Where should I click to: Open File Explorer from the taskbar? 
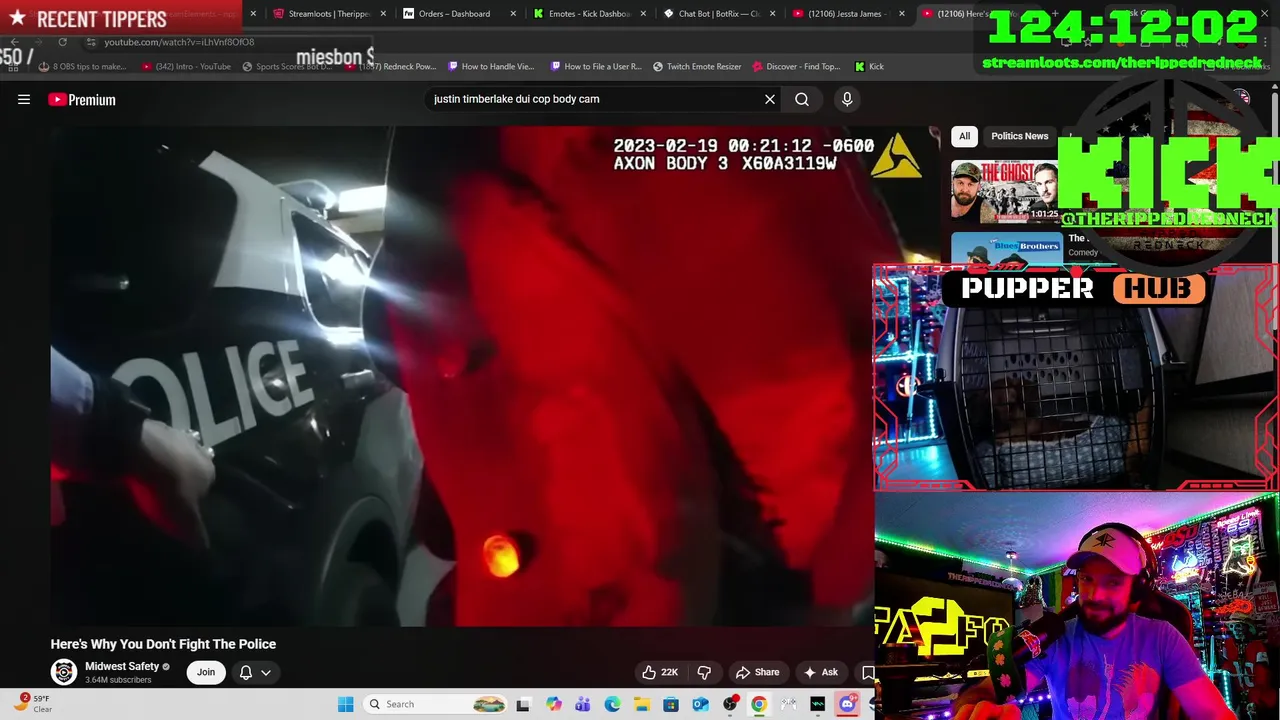(x=641, y=704)
